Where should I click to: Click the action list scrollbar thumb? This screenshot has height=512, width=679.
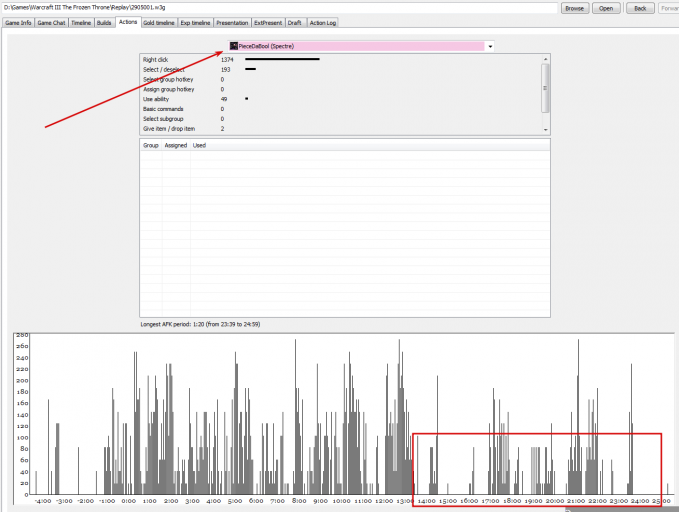(x=545, y=88)
